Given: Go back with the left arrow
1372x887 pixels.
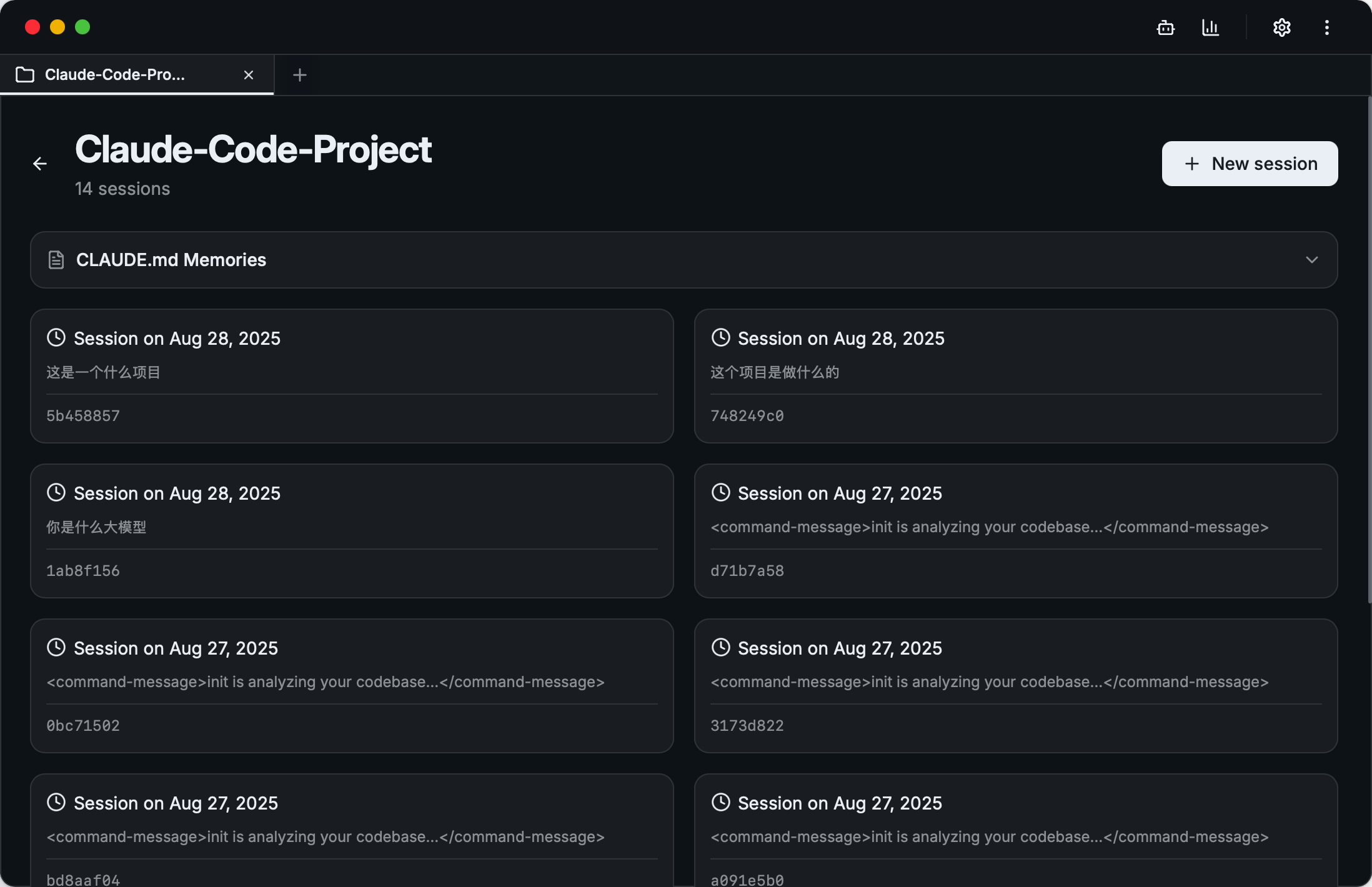Looking at the screenshot, I should click(x=40, y=164).
